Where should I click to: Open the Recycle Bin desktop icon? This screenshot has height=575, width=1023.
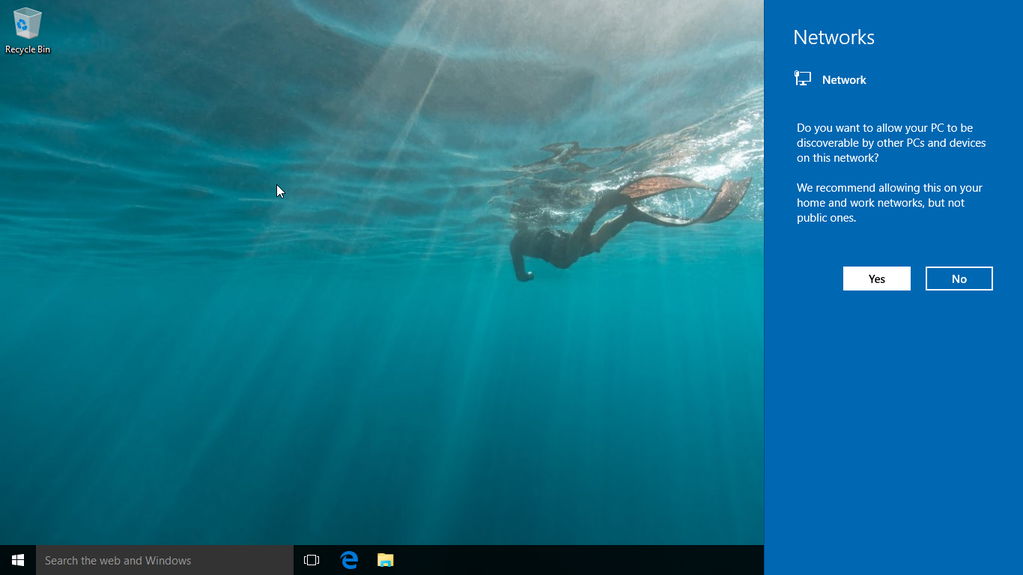[27, 31]
